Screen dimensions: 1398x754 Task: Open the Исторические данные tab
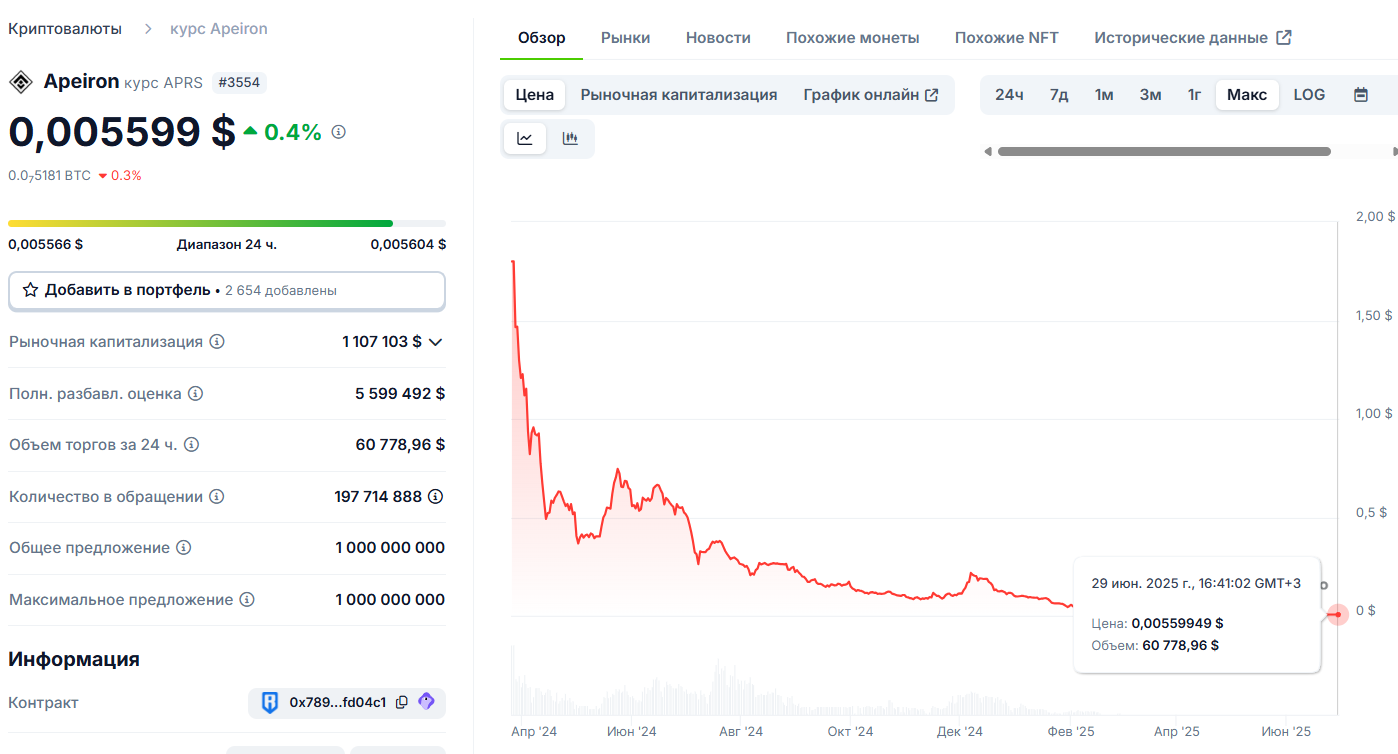(x=1193, y=38)
